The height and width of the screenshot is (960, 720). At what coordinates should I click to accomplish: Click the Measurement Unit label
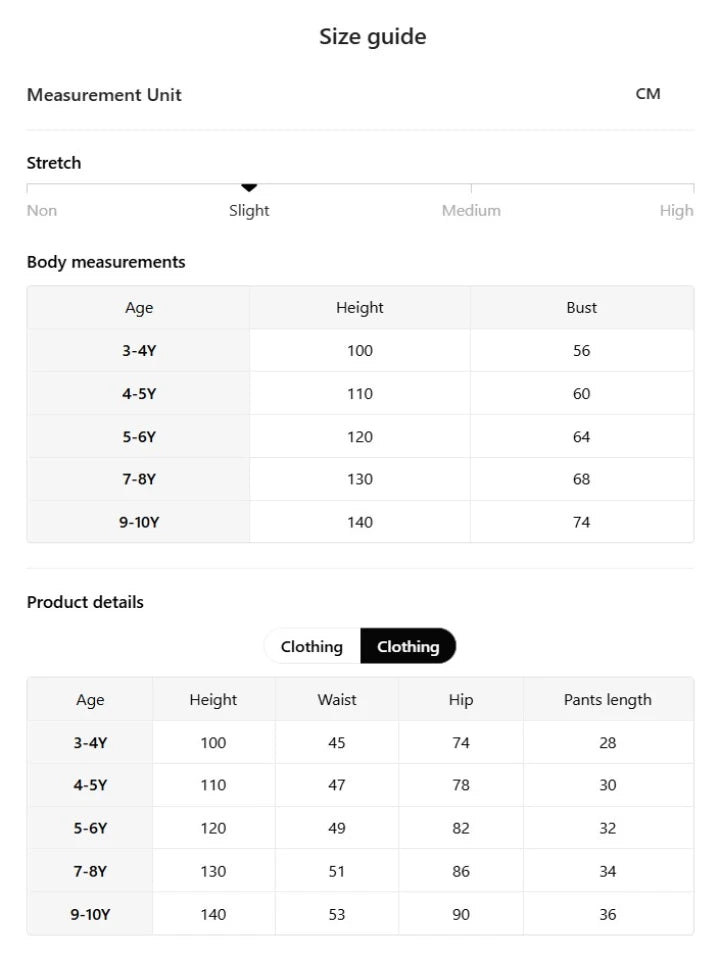coord(104,95)
